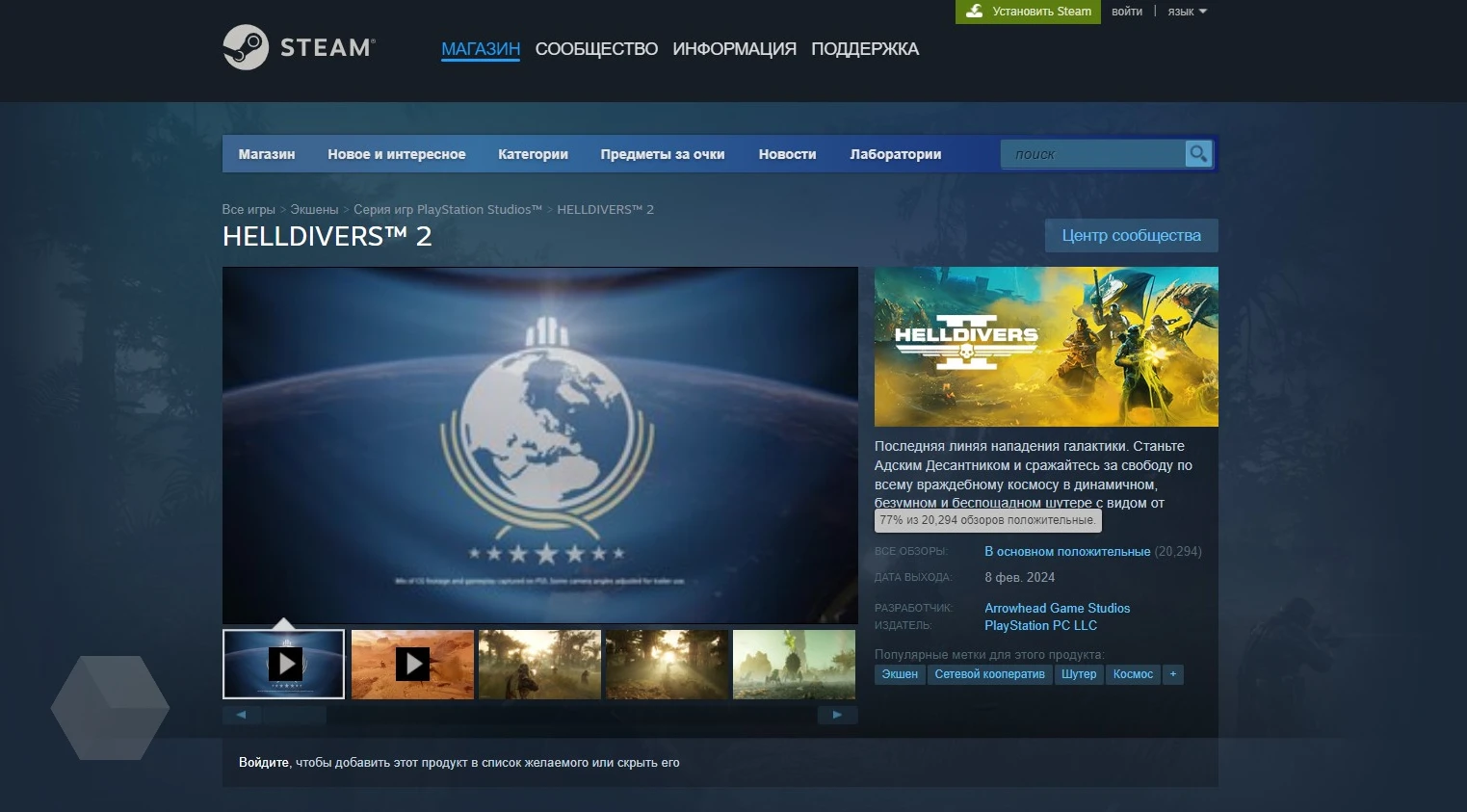Play the desert trailer thumbnail
The width and height of the screenshot is (1467, 812).
tap(412, 664)
